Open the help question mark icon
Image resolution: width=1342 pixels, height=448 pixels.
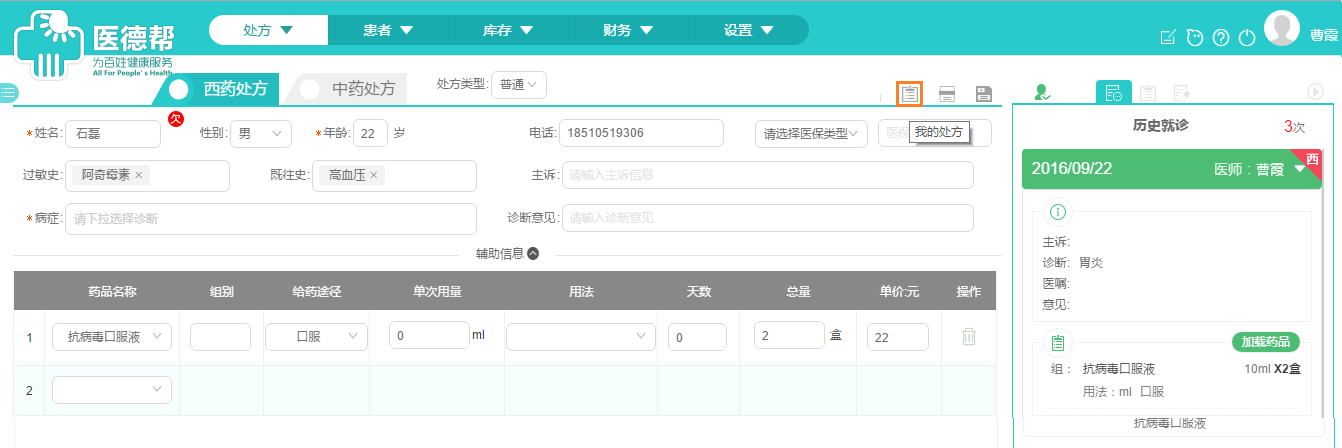tap(1220, 37)
